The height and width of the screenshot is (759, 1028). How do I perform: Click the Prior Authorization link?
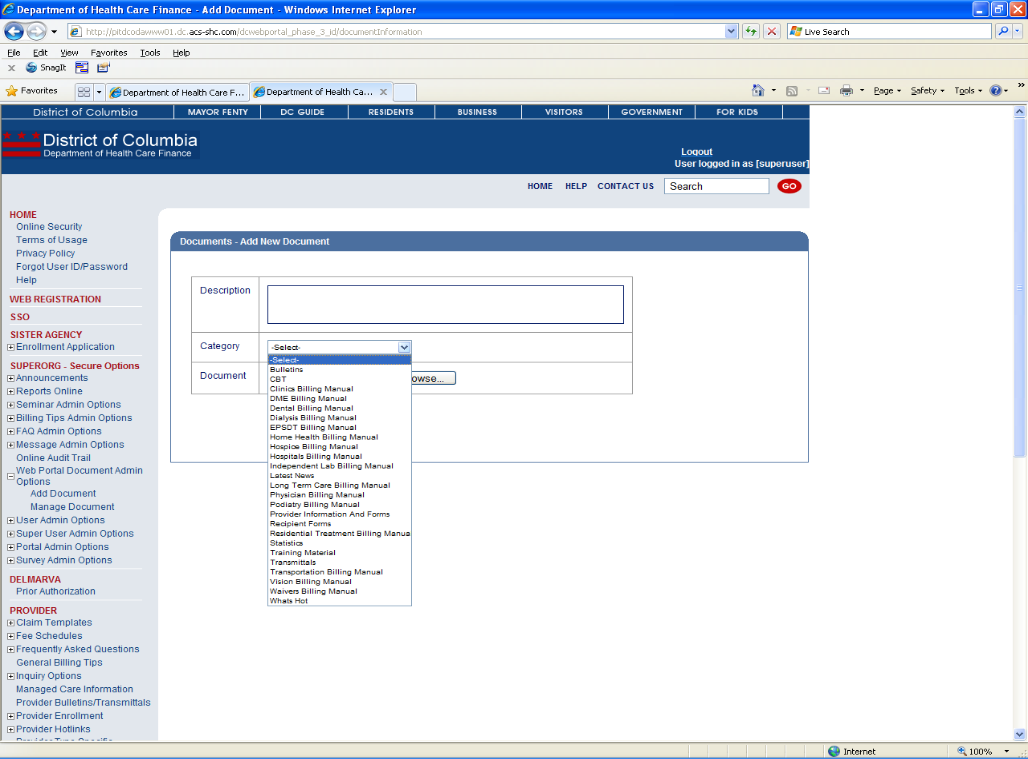pos(56,591)
